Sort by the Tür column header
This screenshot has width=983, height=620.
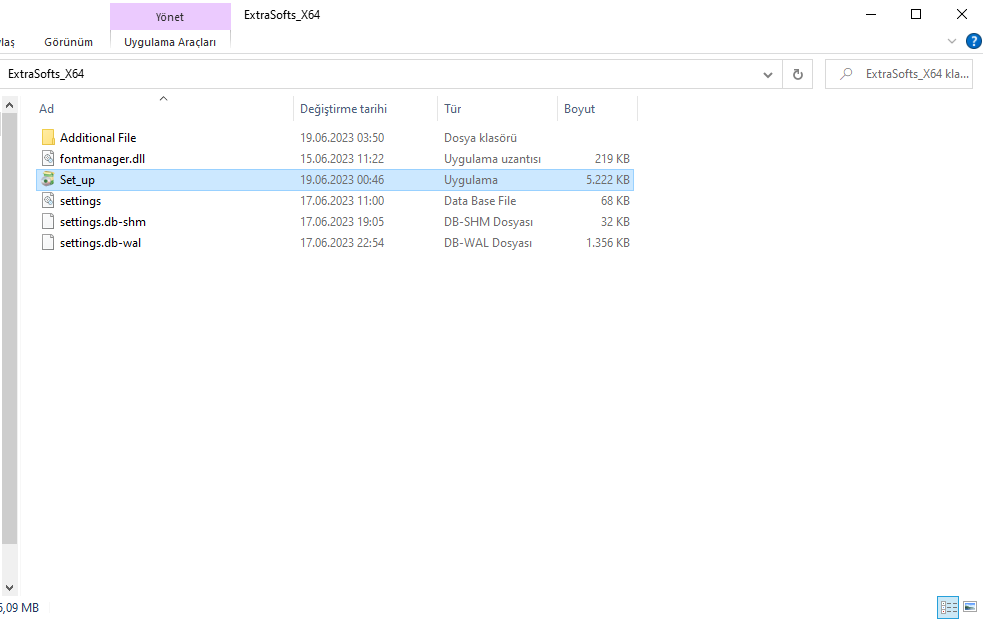click(453, 108)
